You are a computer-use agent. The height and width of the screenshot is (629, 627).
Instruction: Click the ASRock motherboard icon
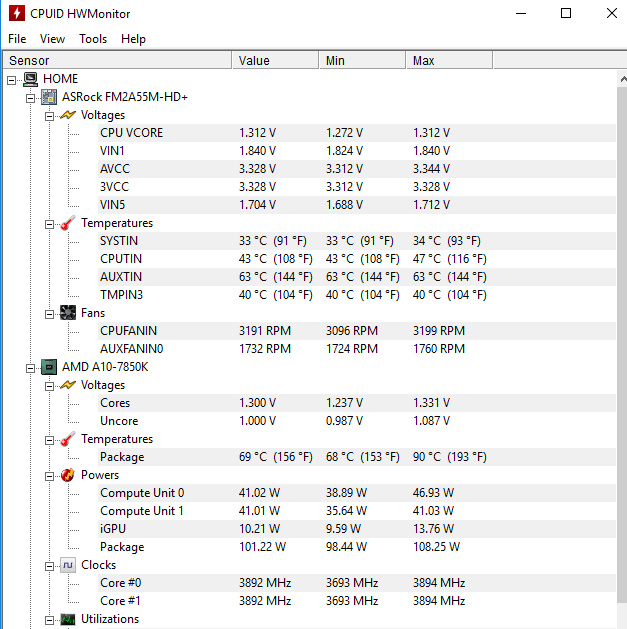click(49, 97)
